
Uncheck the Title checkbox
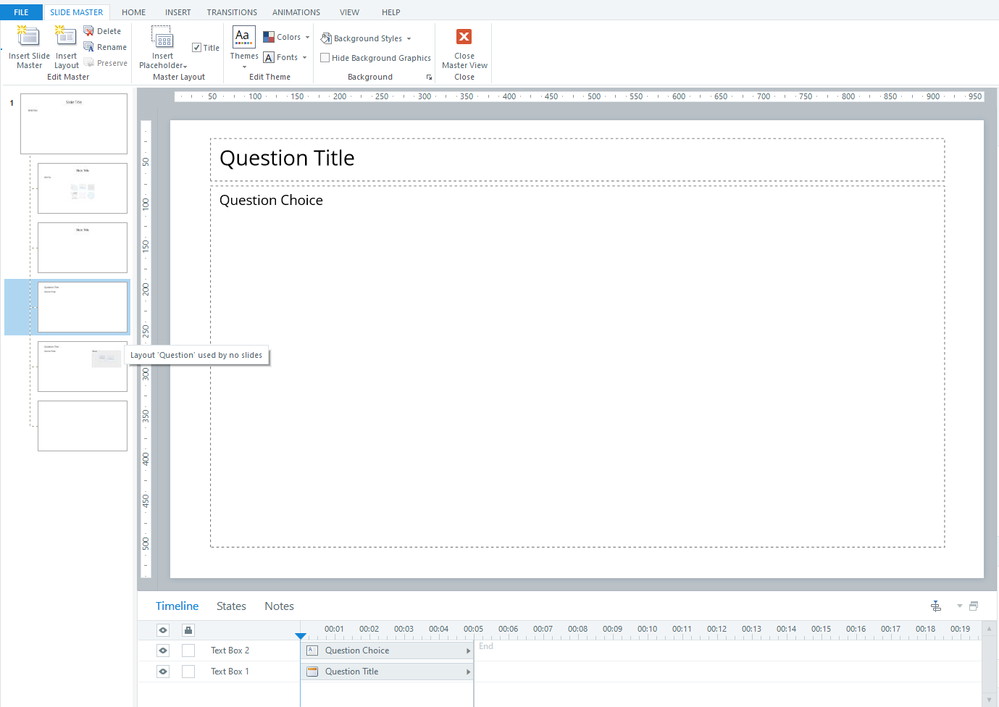coord(197,47)
